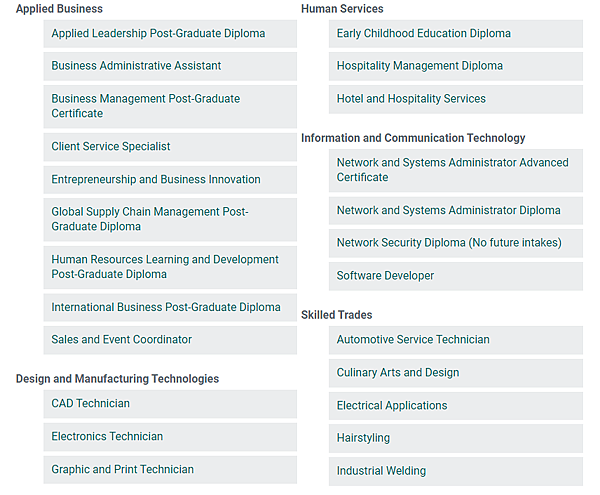600x495 pixels.
Task: Click Graphic and Print Technician
Action: coord(122,470)
